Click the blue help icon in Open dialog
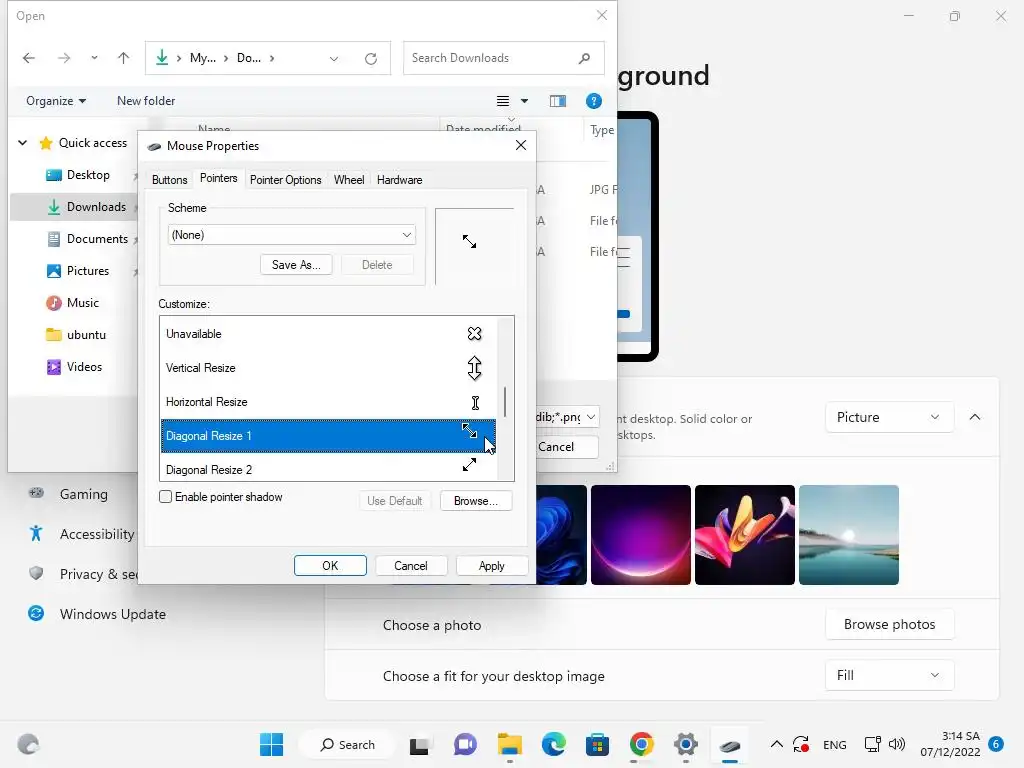1024x768 pixels. pos(594,101)
